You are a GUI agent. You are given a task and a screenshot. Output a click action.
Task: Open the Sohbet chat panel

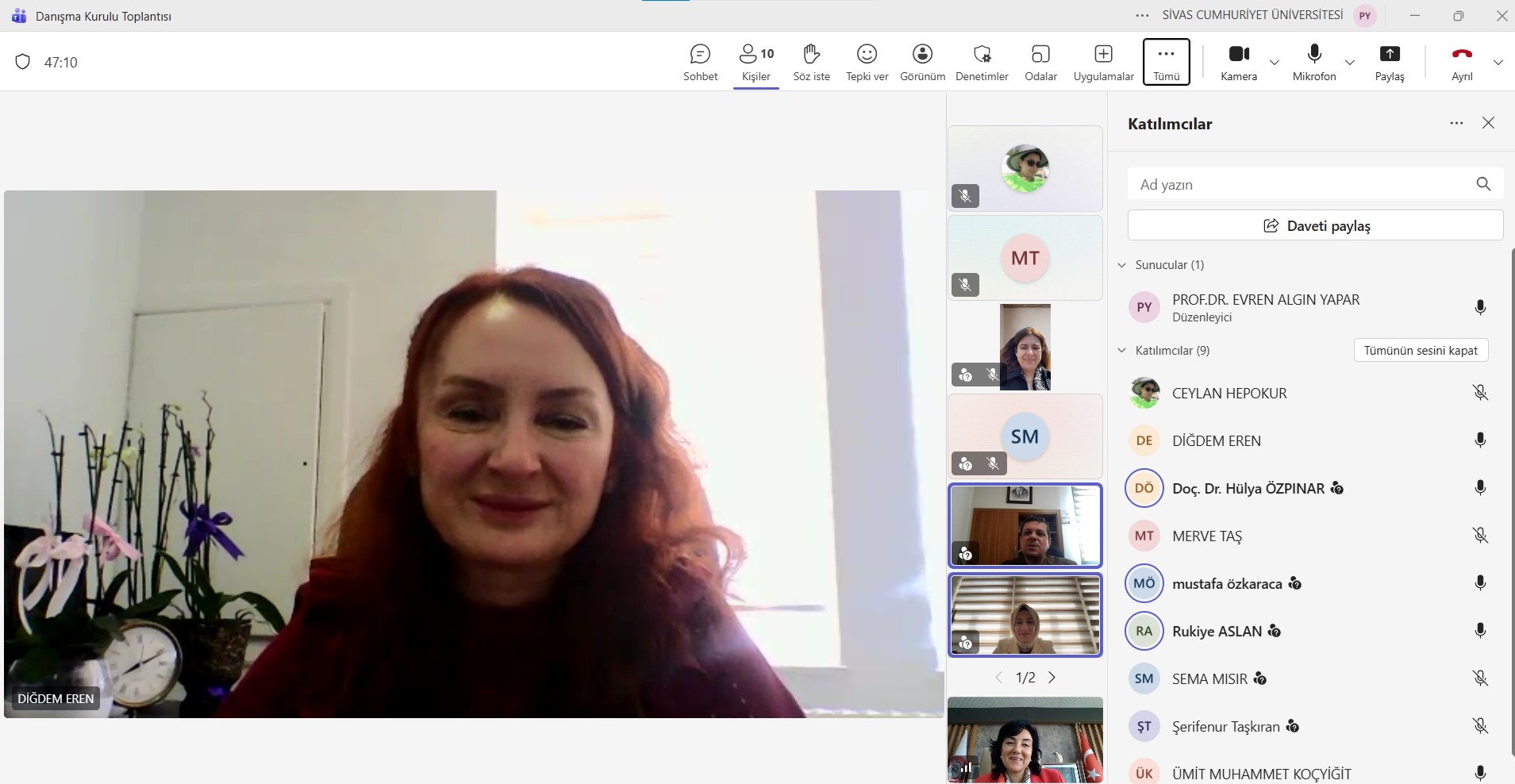[700, 62]
